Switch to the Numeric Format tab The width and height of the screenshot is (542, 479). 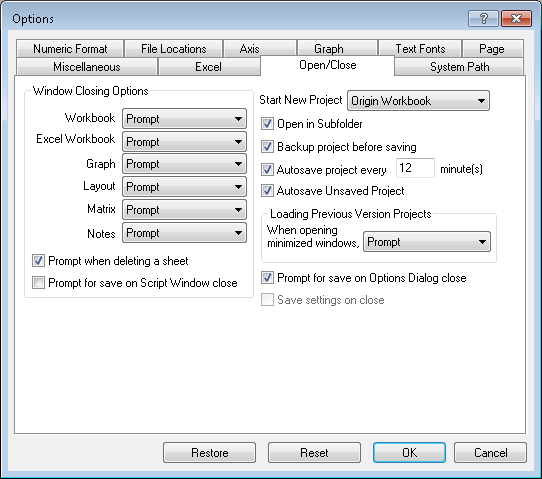(x=70, y=49)
